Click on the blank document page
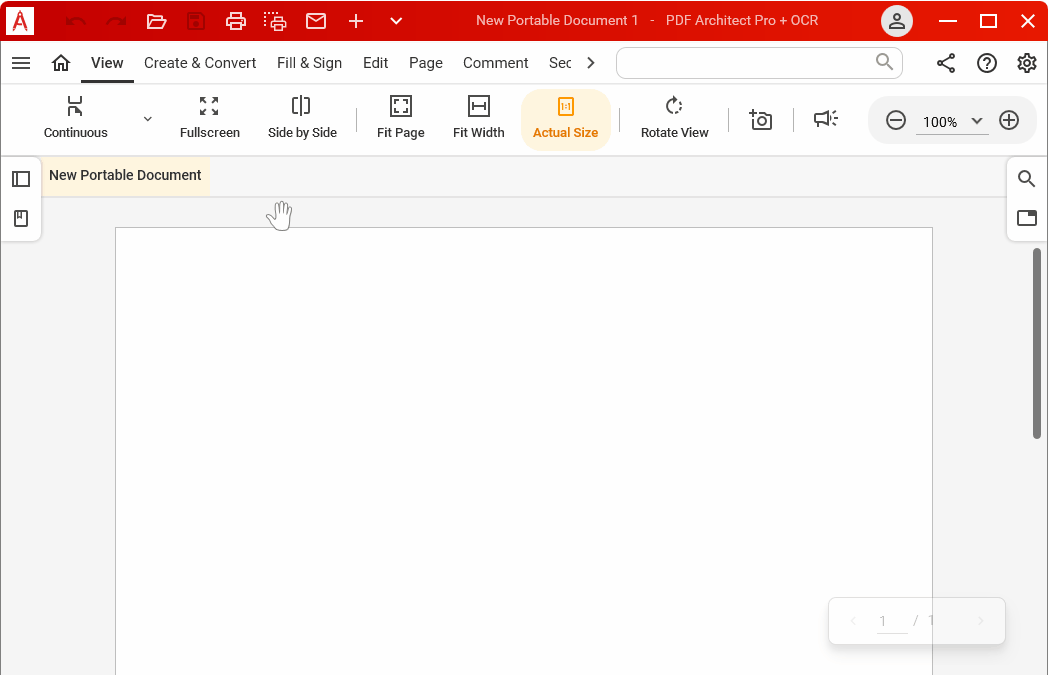This screenshot has width=1049, height=675. pos(524,451)
